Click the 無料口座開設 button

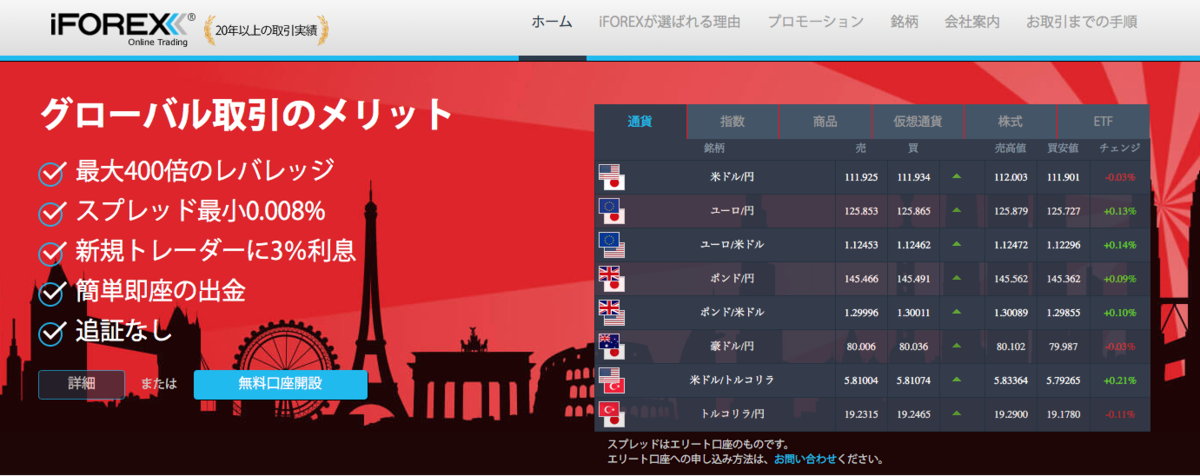(x=280, y=384)
